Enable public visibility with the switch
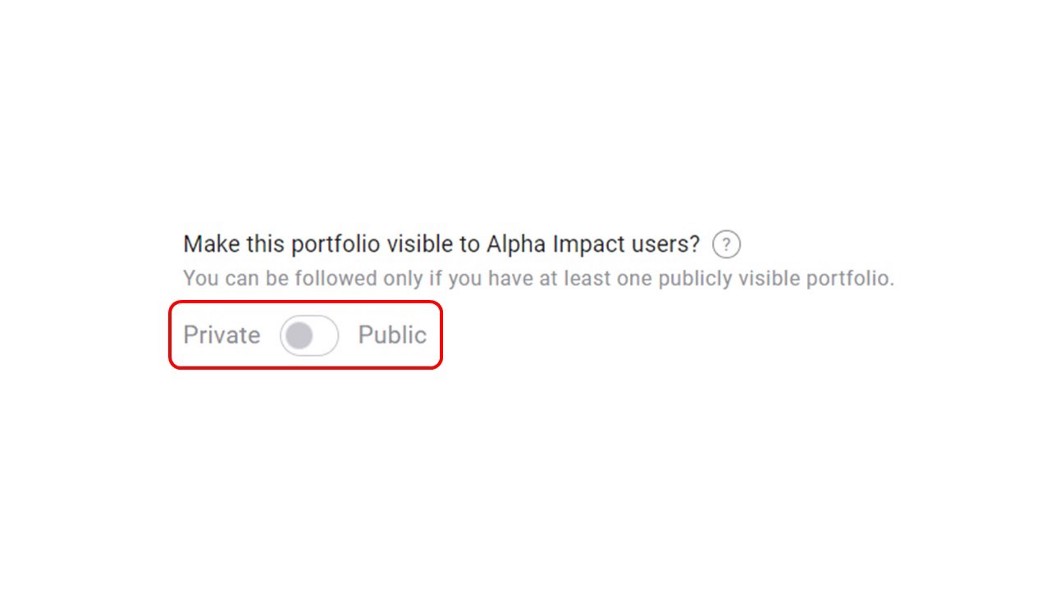The width and height of the screenshot is (1050, 590). tap(309, 336)
